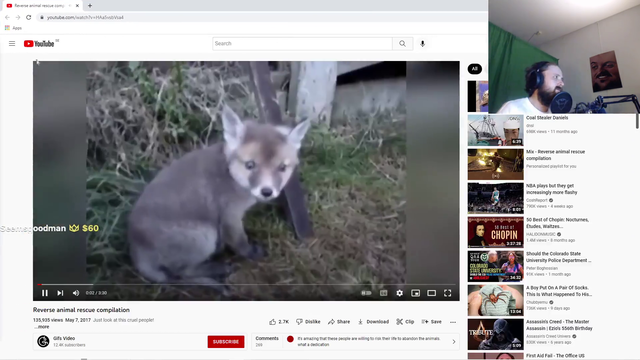Select the All filter chip

[474, 69]
